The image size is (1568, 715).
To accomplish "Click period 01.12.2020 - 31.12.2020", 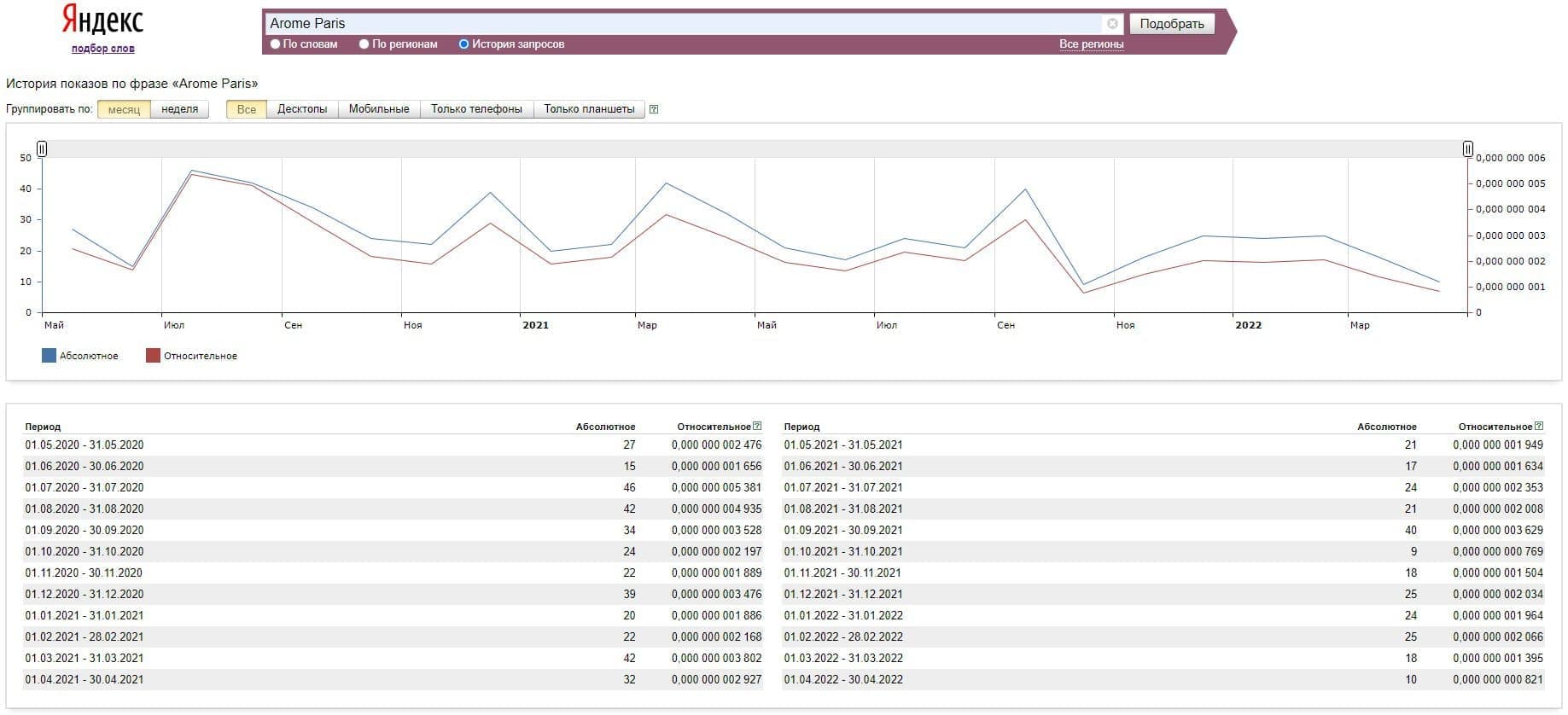I will pos(85,595).
